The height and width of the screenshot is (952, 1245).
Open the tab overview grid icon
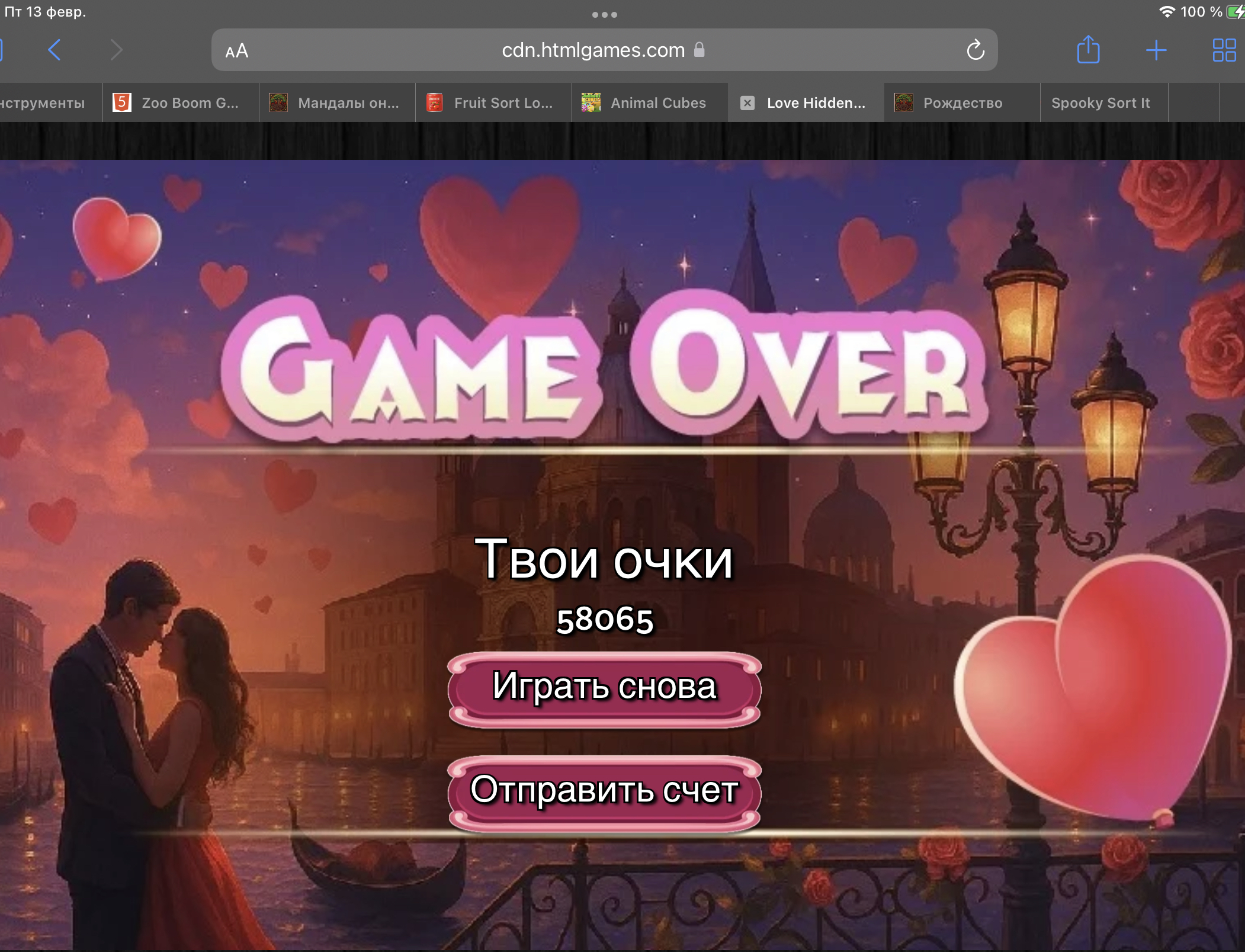coord(1224,50)
